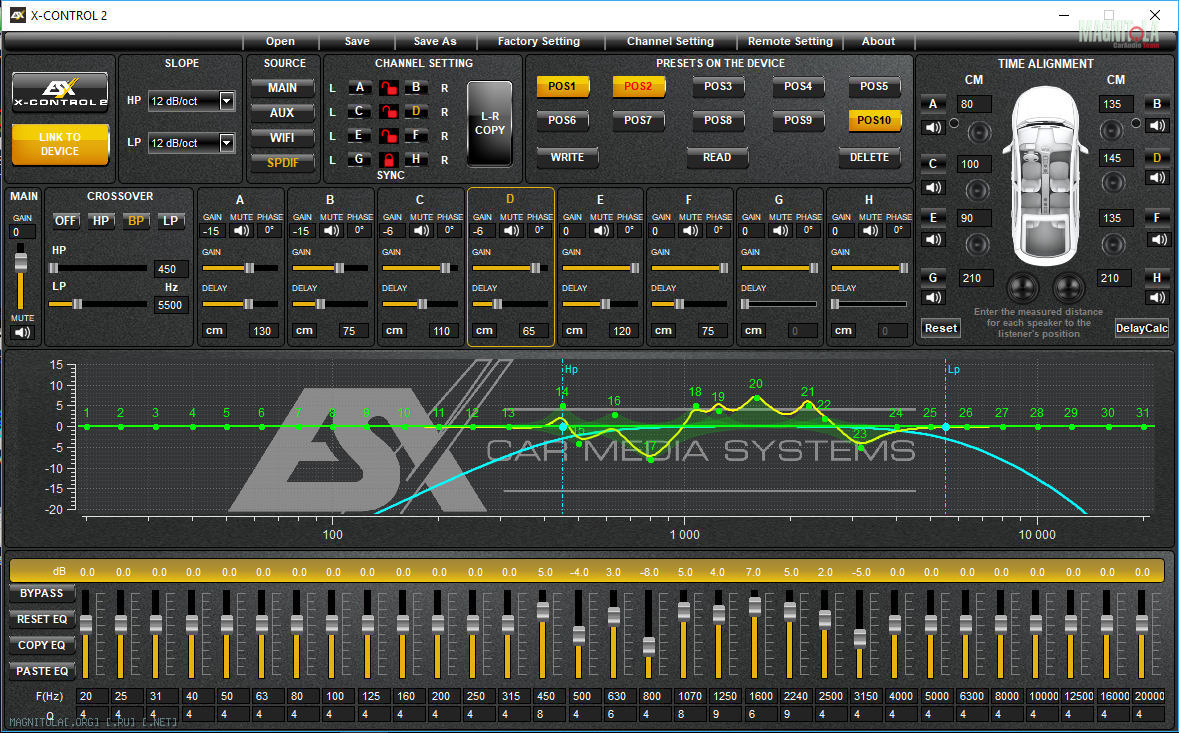Image resolution: width=1179 pixels, height=733 pixels.
Task: Select MAIN as source
Action: 283,88
